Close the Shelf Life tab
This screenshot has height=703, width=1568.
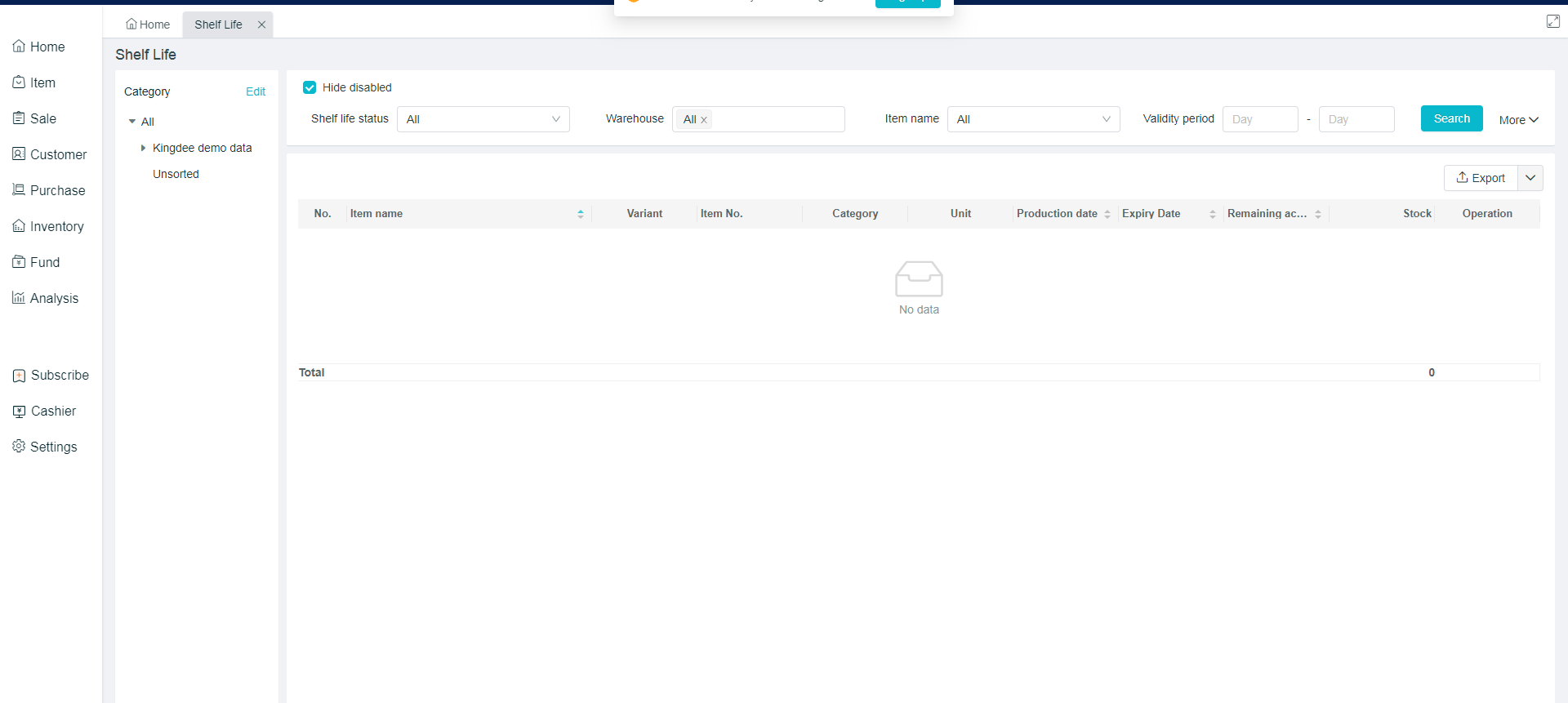(x=261, y=24)
